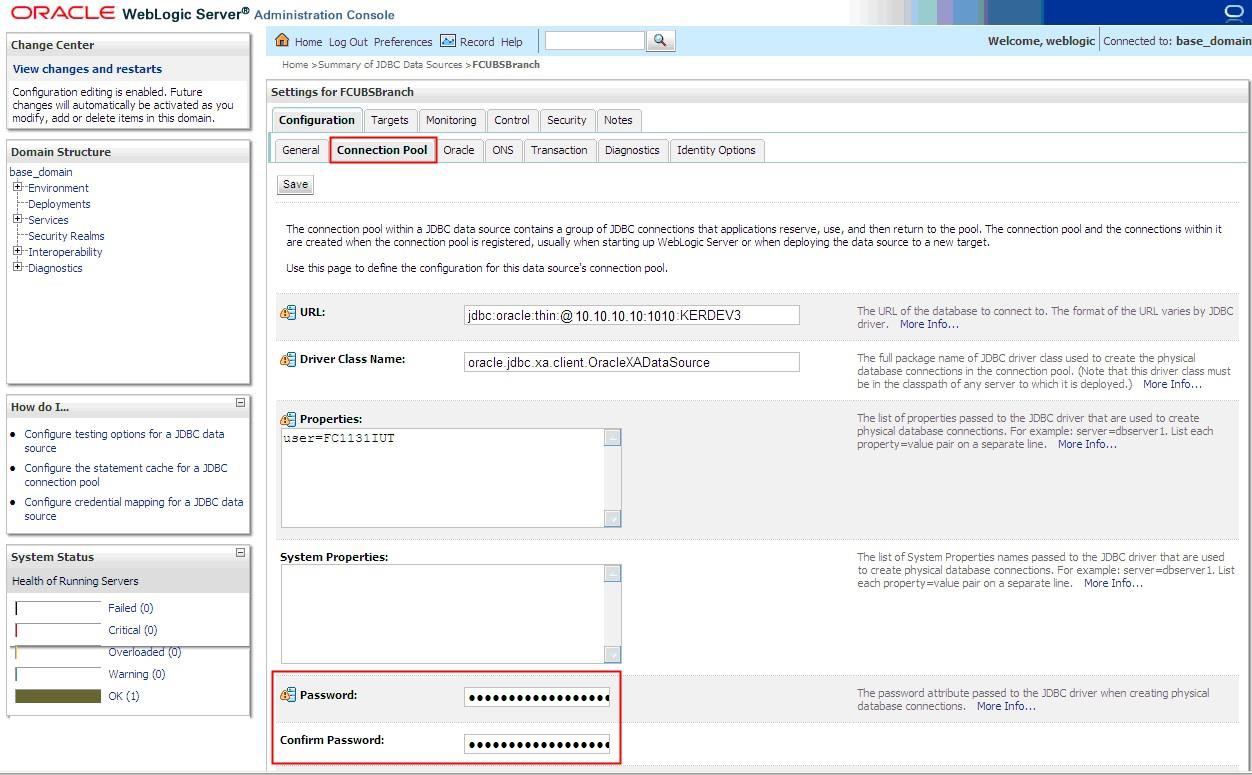Viewport: 1252px width, 775px height.
Task: Open Configure the statement cache help link
Action: click(x=126, y=475)
